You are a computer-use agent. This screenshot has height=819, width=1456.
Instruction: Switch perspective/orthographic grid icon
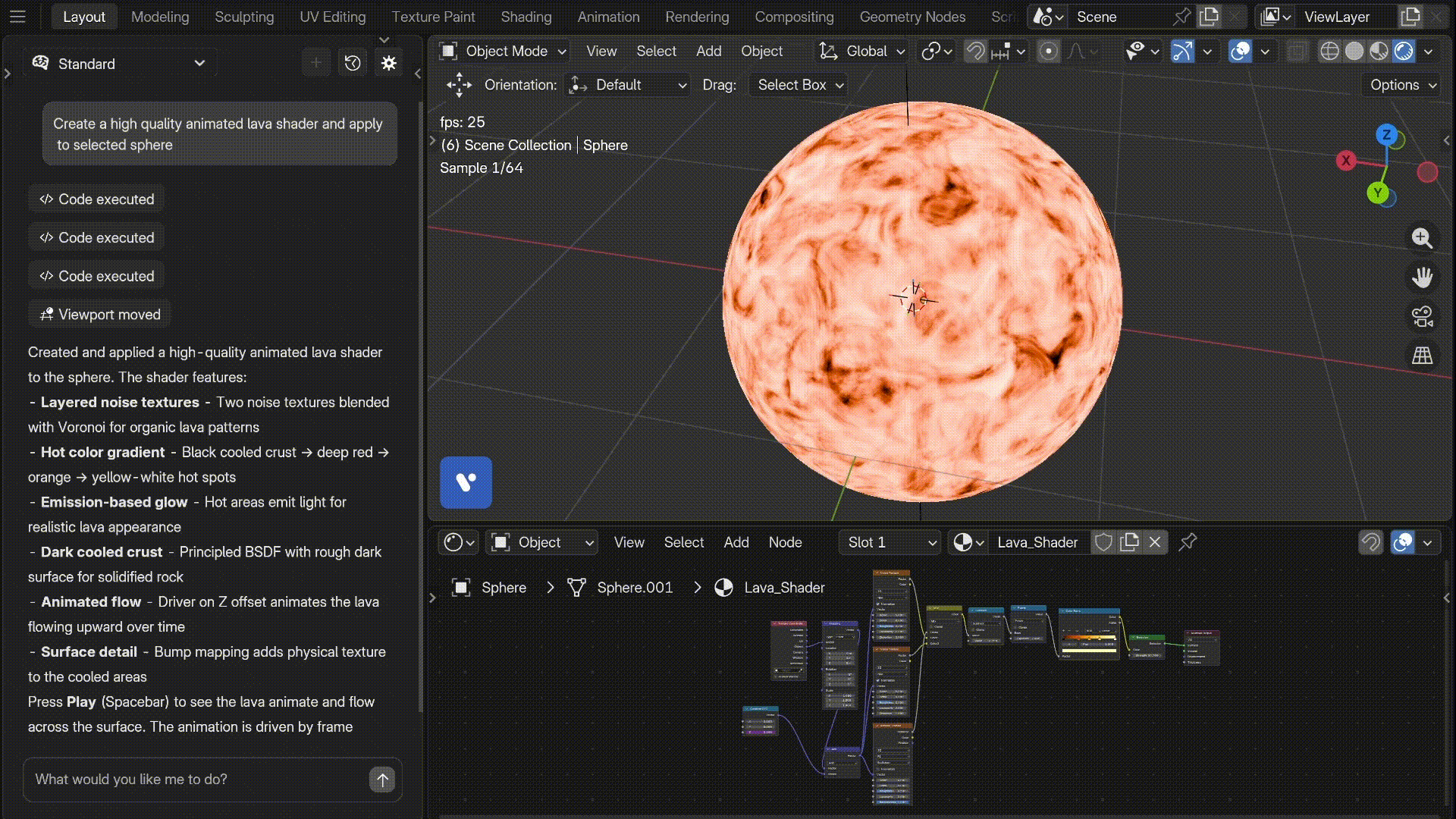[x=1422, y=356]
